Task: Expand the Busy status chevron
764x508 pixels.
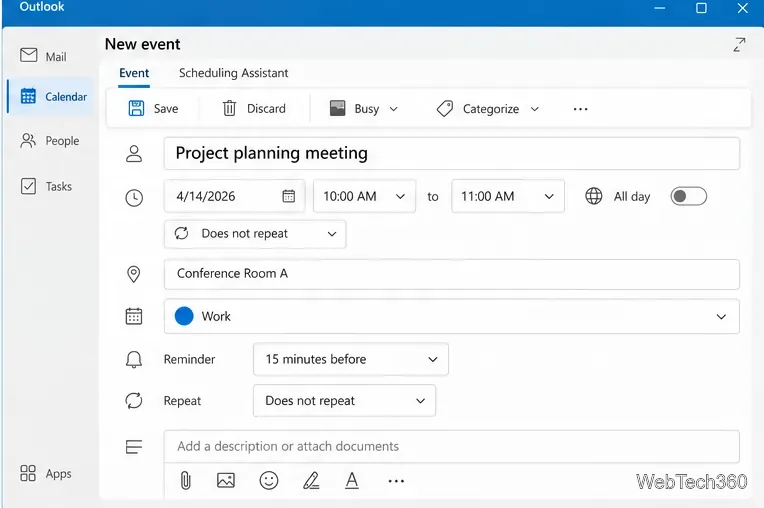Action: (394, 109)
